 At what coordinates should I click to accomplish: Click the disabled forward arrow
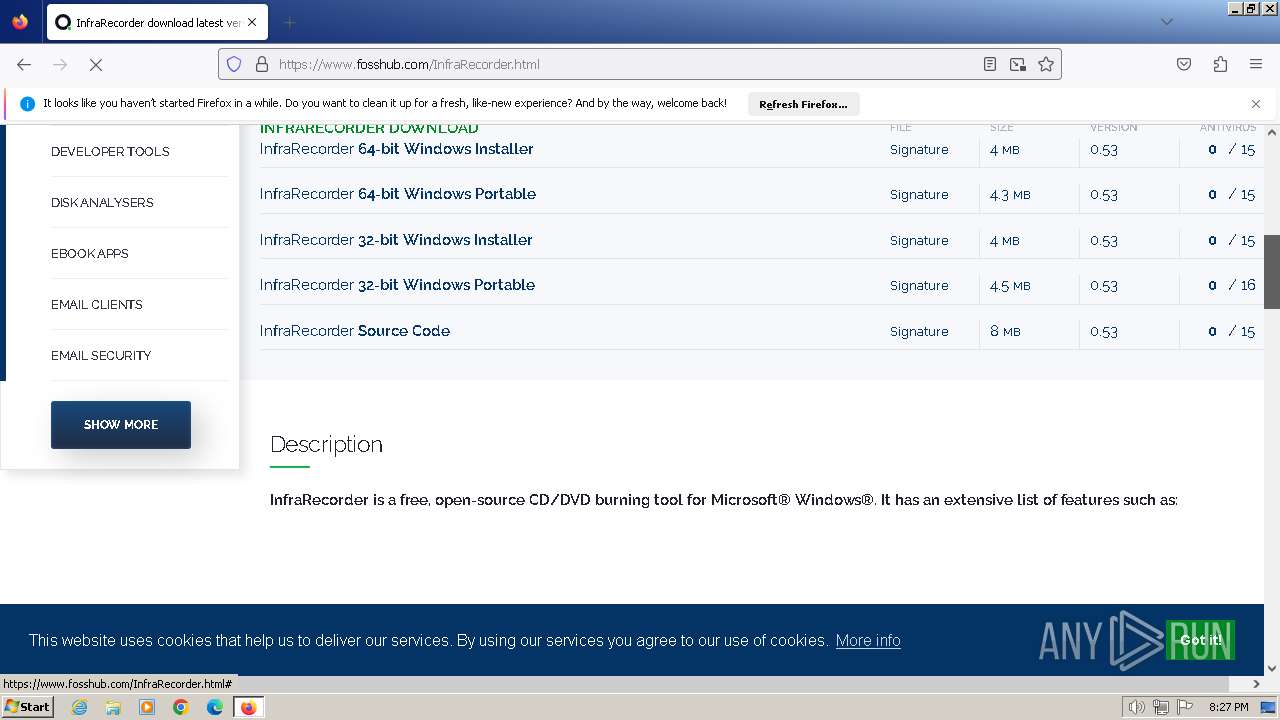tap(60, 64)
